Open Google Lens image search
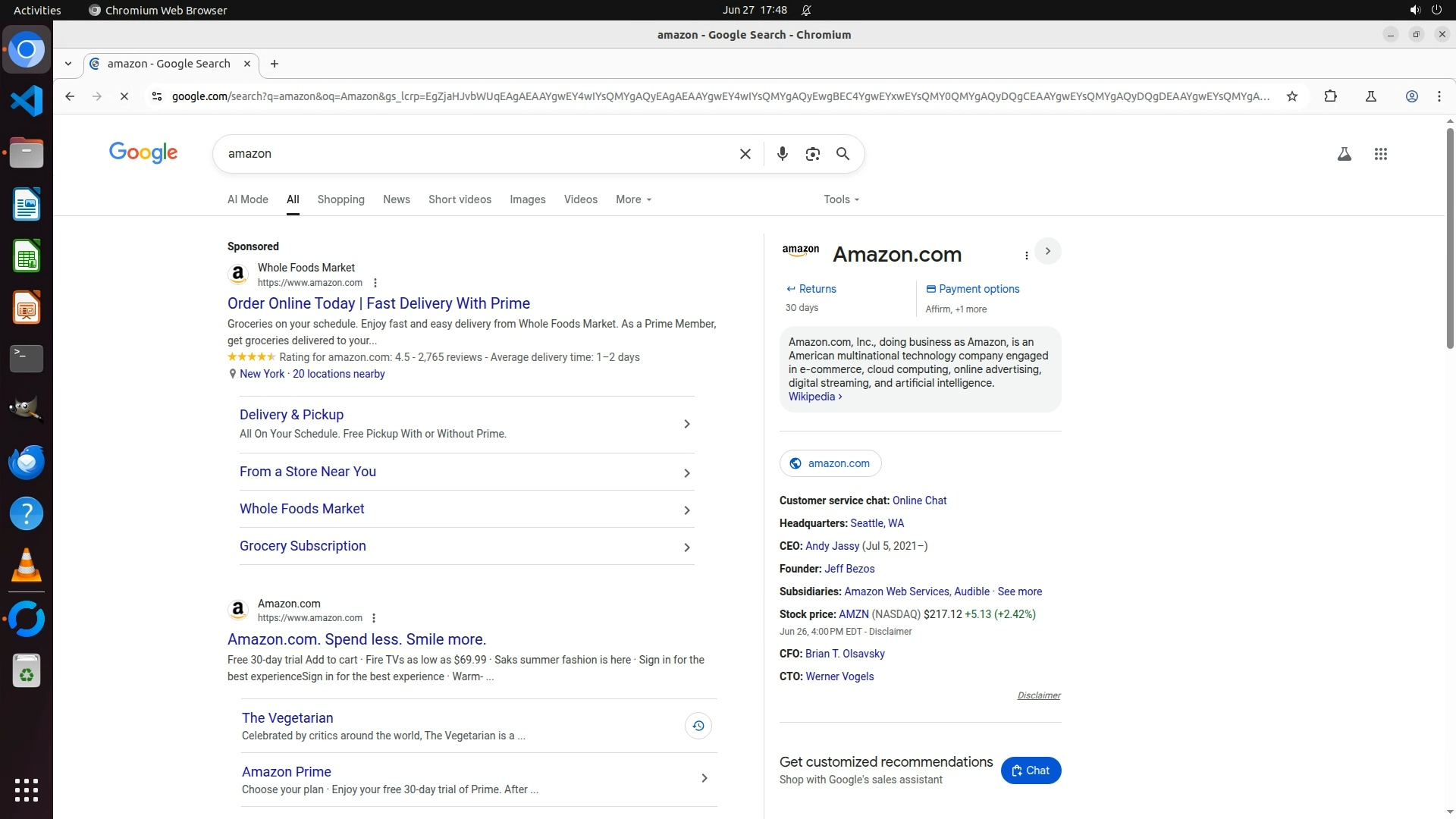The image size is (1456, 819). tap(812, 154)
